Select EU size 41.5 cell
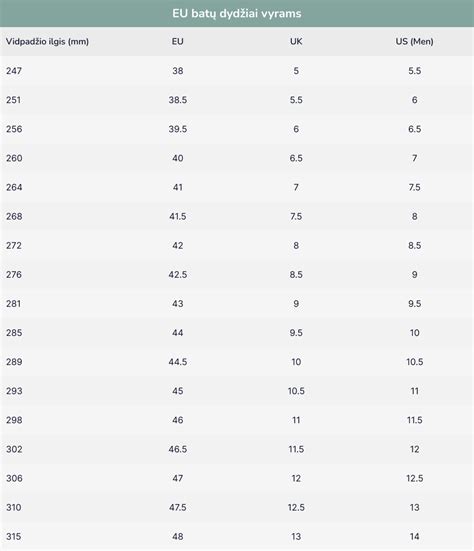The image size is (474, 551). point(177,216)
